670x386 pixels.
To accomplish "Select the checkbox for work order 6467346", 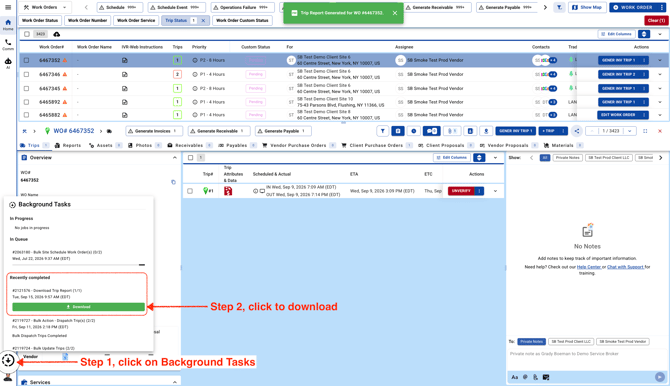I will tap(26, 74).
